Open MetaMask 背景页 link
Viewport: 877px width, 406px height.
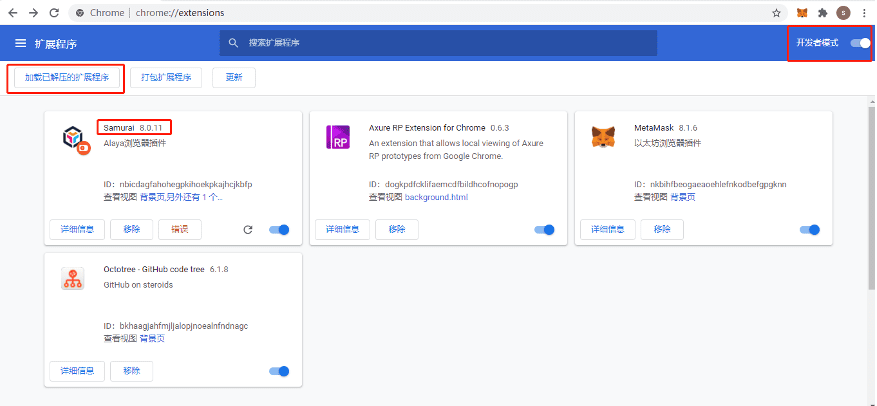(682, 197)
